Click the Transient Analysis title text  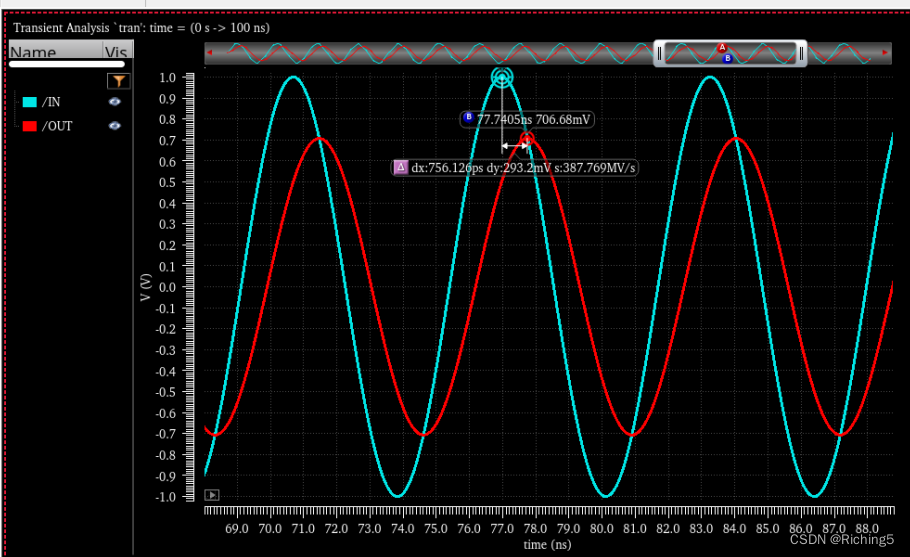141,28
